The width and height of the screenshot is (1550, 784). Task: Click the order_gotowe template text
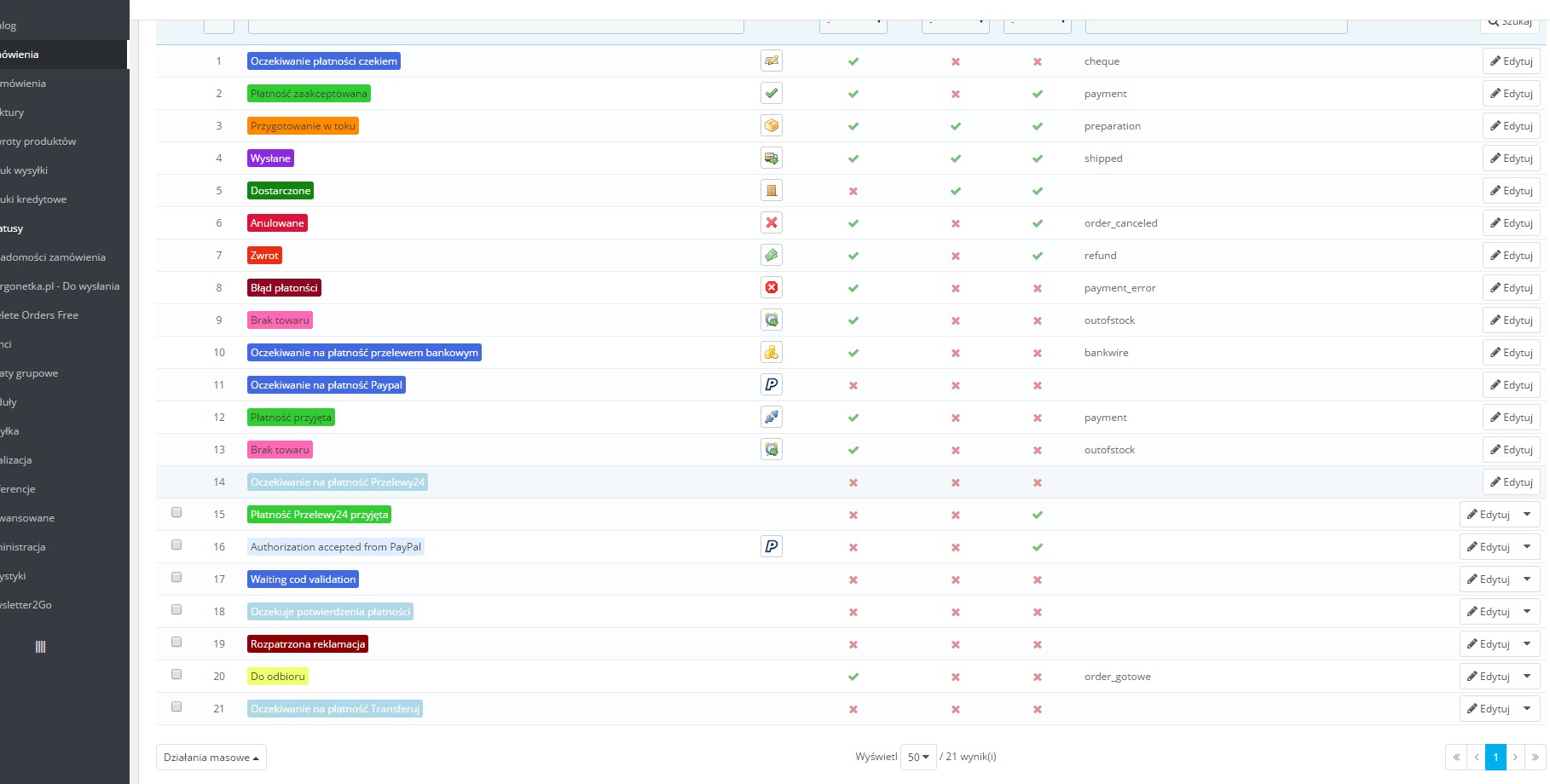pos(1118,677)
